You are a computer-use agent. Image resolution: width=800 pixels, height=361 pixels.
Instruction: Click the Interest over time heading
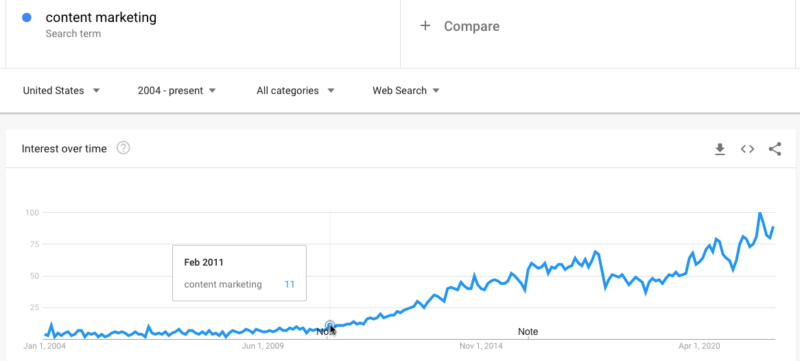(64, 149)
